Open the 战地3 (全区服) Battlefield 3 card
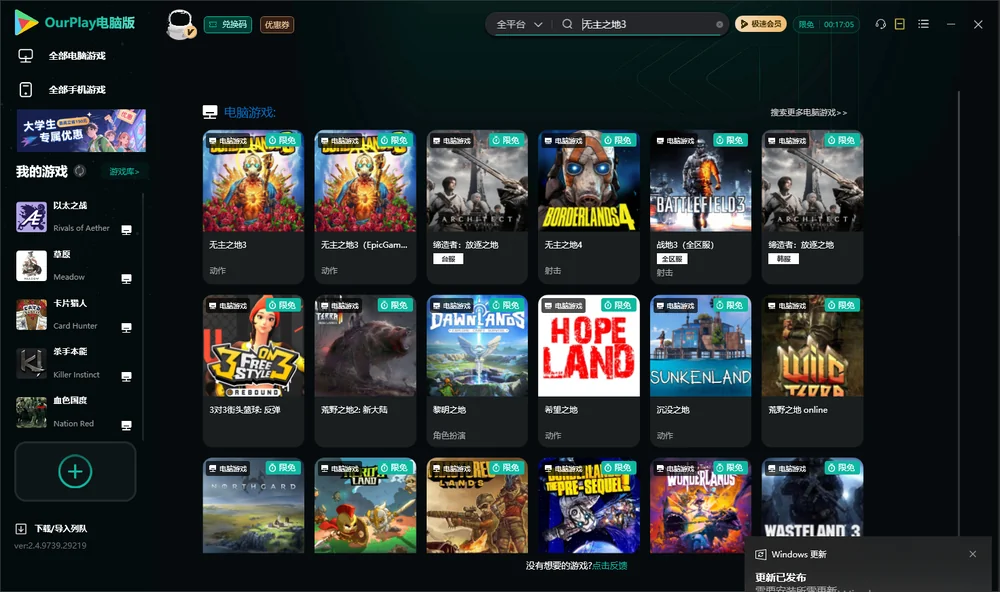1000x592 pixels. [x=700, y=207]
